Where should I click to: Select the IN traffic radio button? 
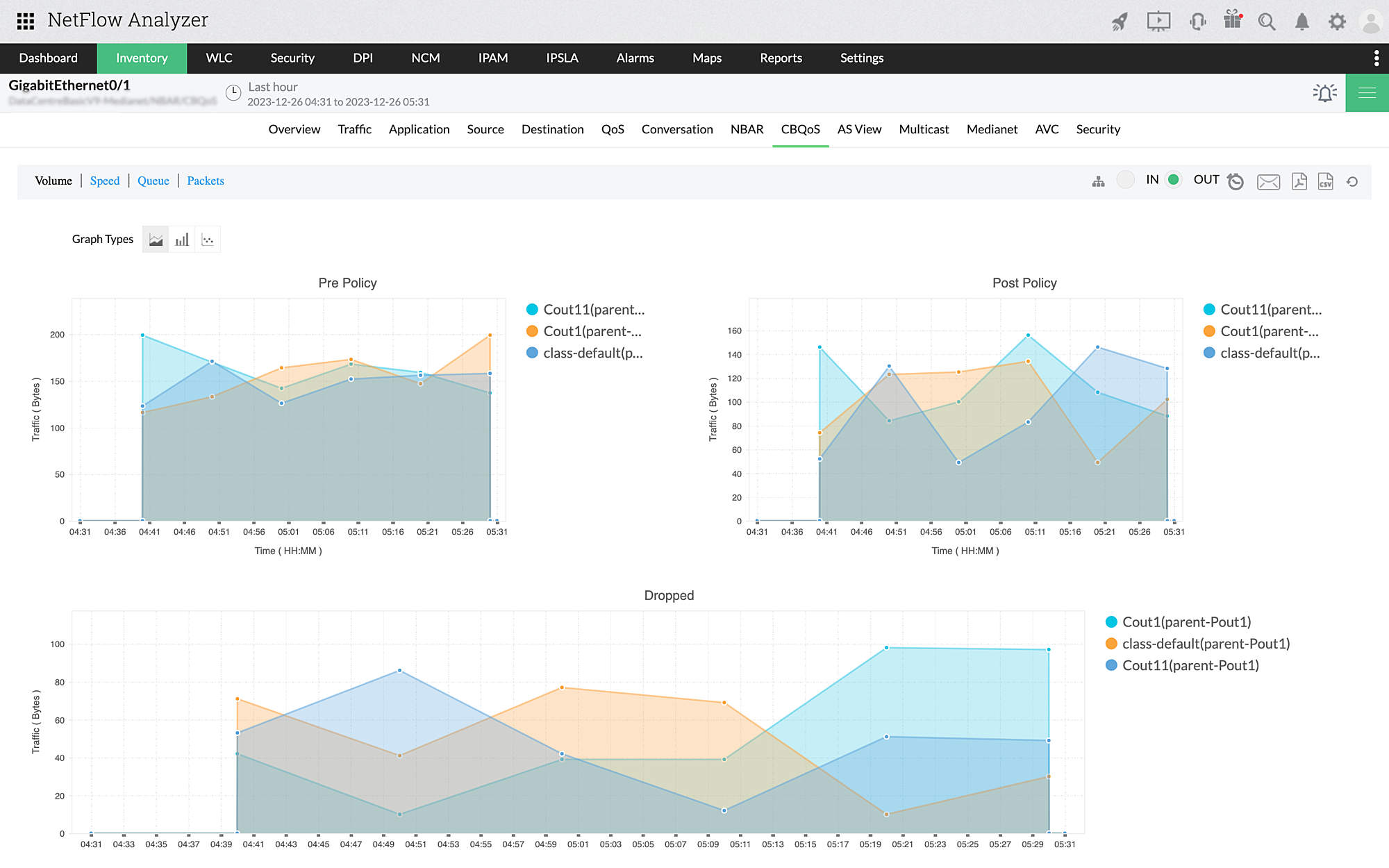1126,180
